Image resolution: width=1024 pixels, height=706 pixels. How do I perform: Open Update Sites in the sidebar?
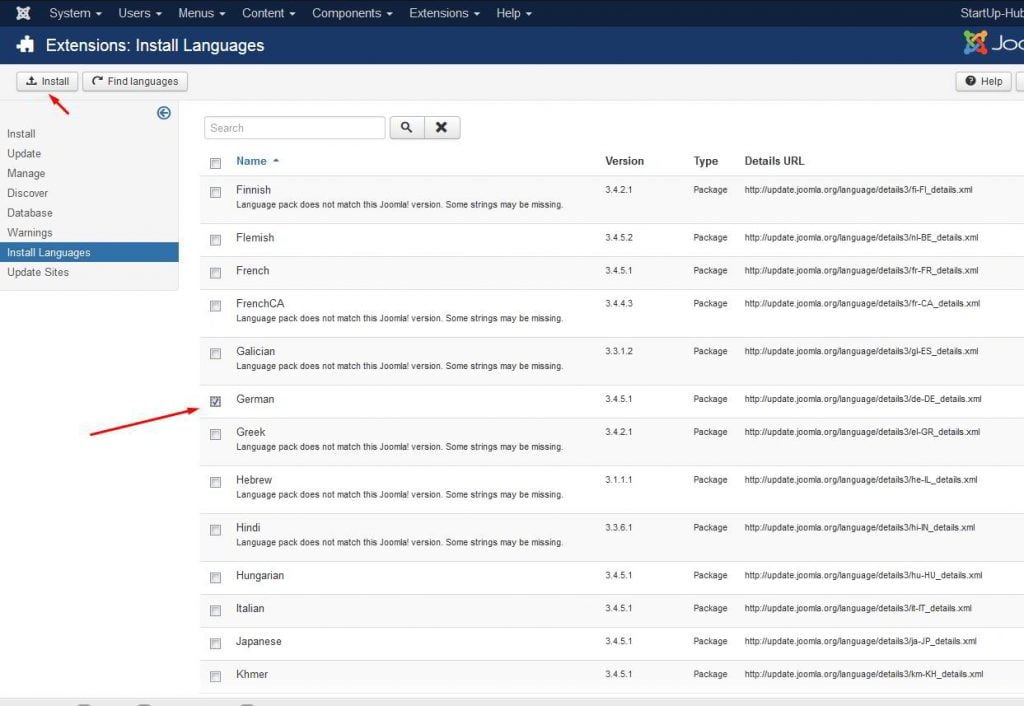[38, 272]
